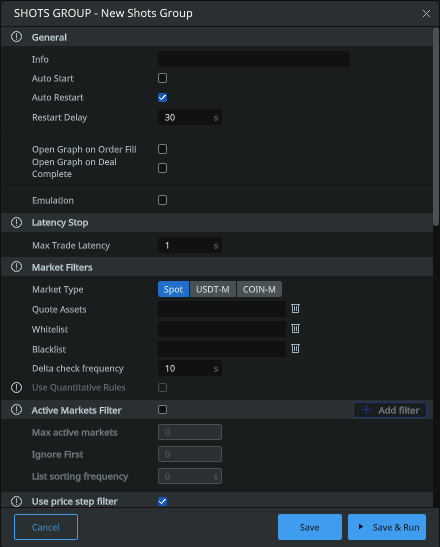This screenshot has height=547, width=440.
Task: Click the Cancel button
Action: tap(46, 527)
